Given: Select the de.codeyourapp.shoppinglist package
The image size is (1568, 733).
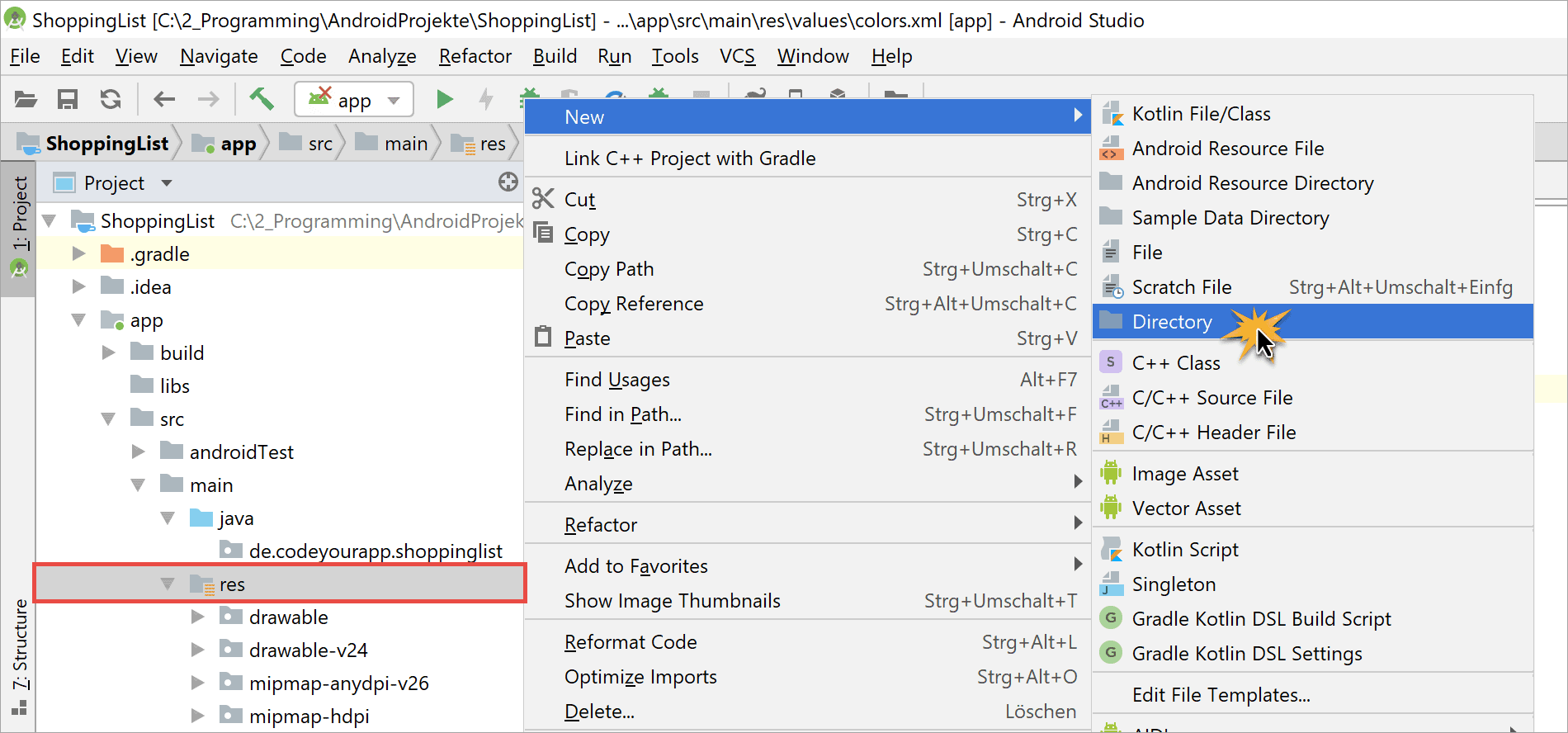Looking at the screenshot, I should 375,551.
